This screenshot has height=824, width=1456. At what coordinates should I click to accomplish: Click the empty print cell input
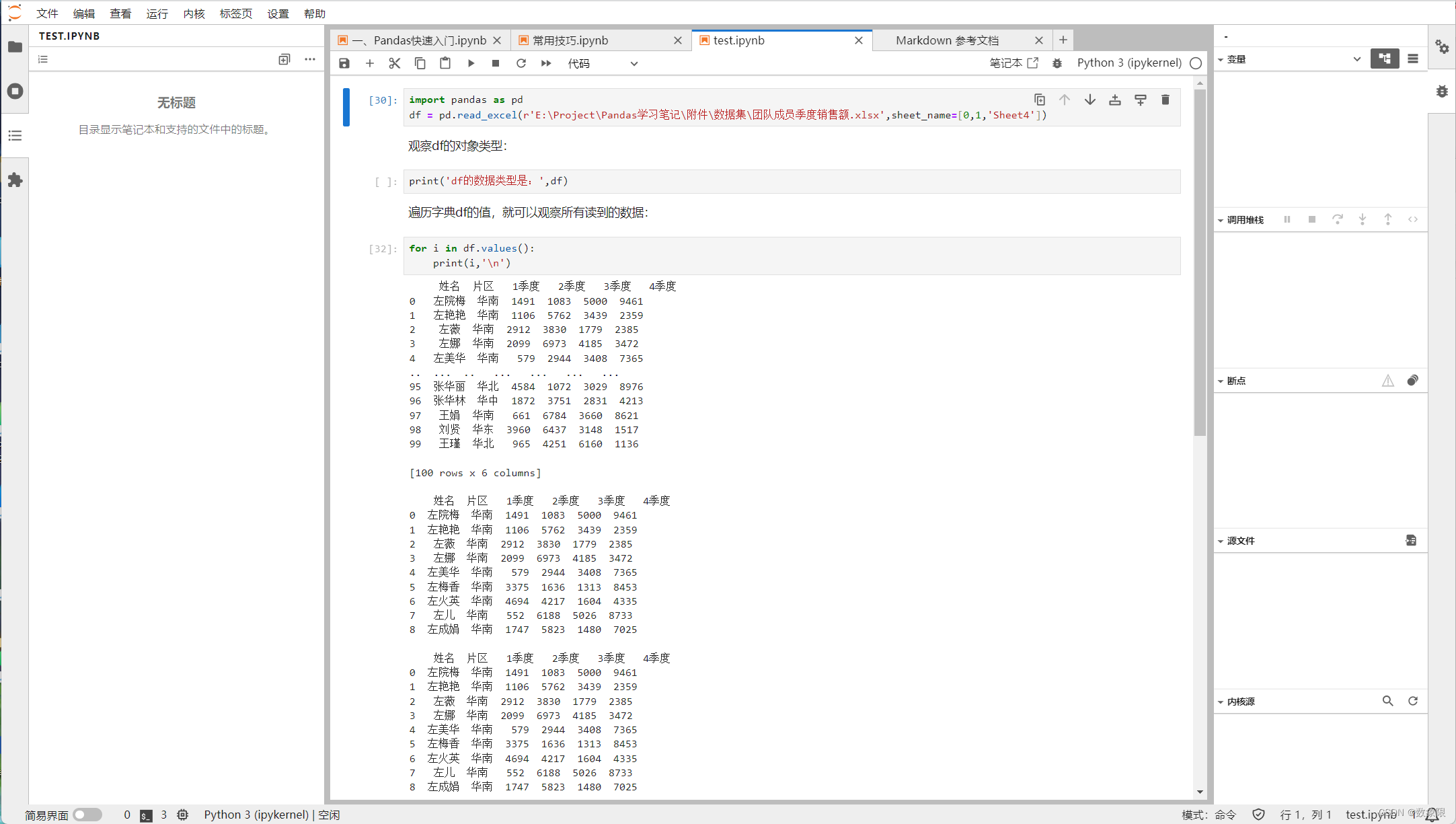pos(791,181)
